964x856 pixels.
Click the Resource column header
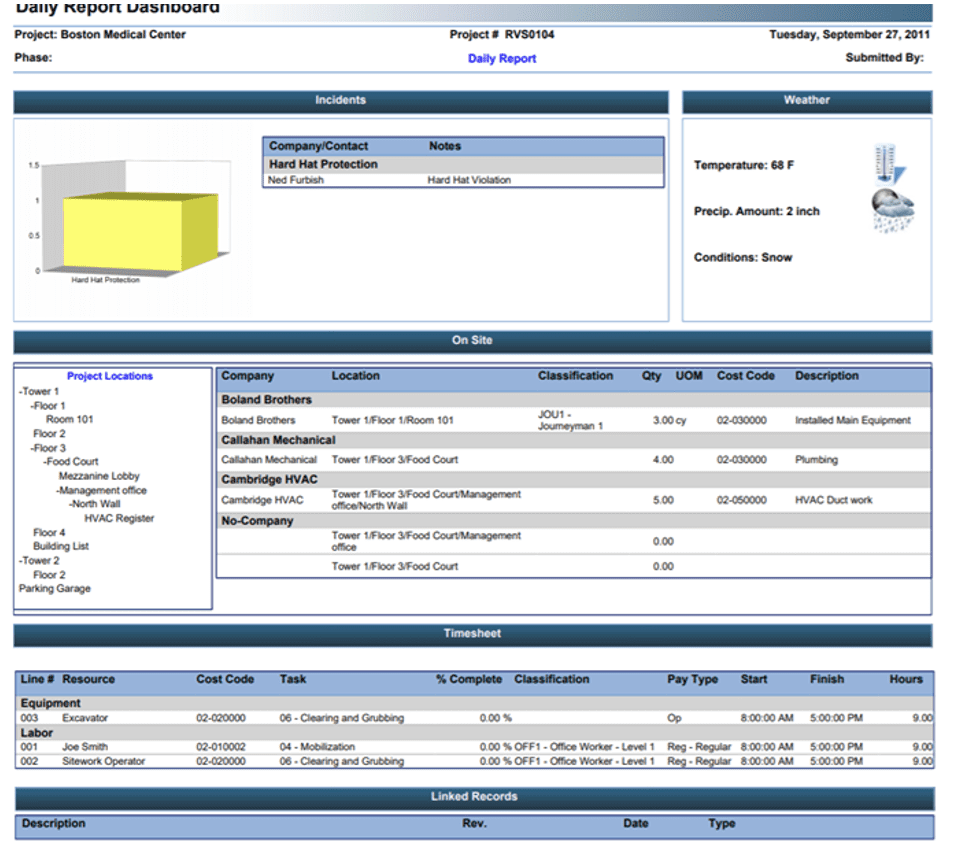point(89,680)
